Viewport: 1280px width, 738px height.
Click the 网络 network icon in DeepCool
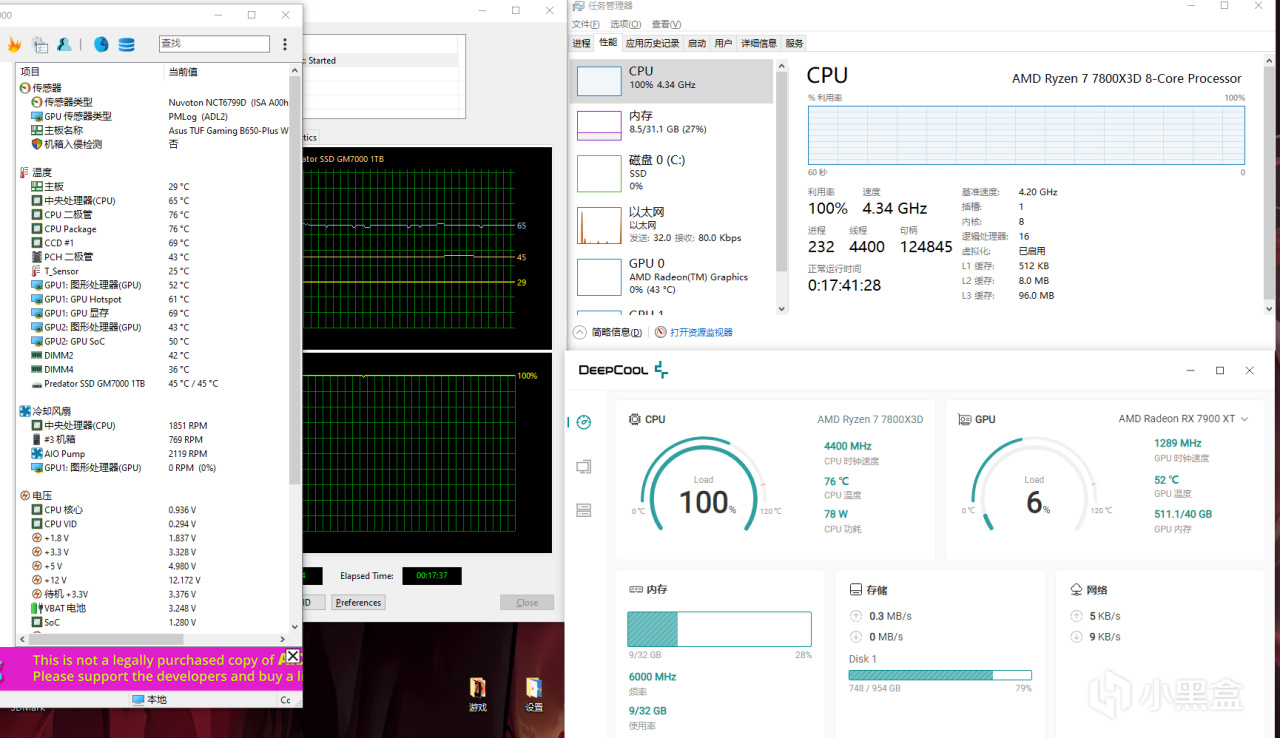[x=1076, y=590]
